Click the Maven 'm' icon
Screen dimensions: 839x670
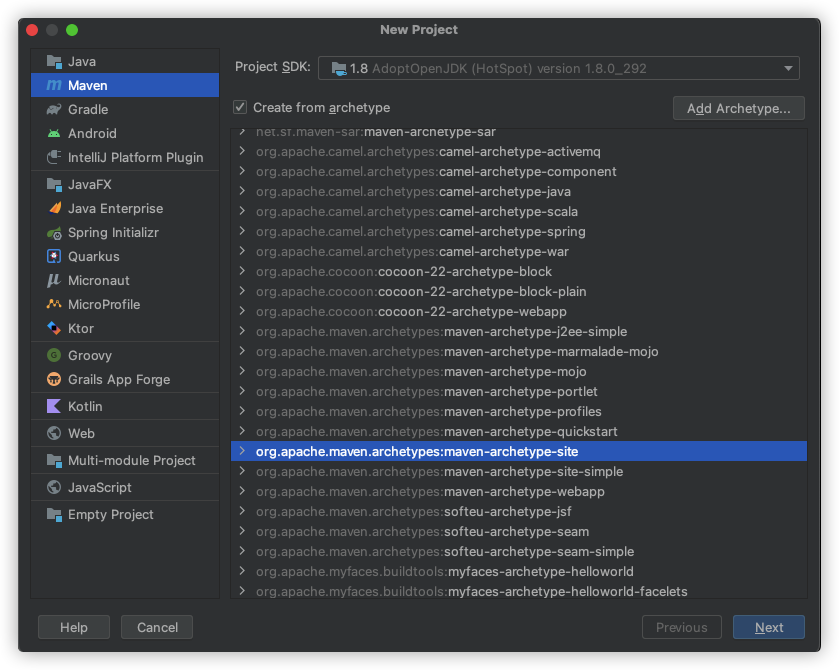point(54,85)
